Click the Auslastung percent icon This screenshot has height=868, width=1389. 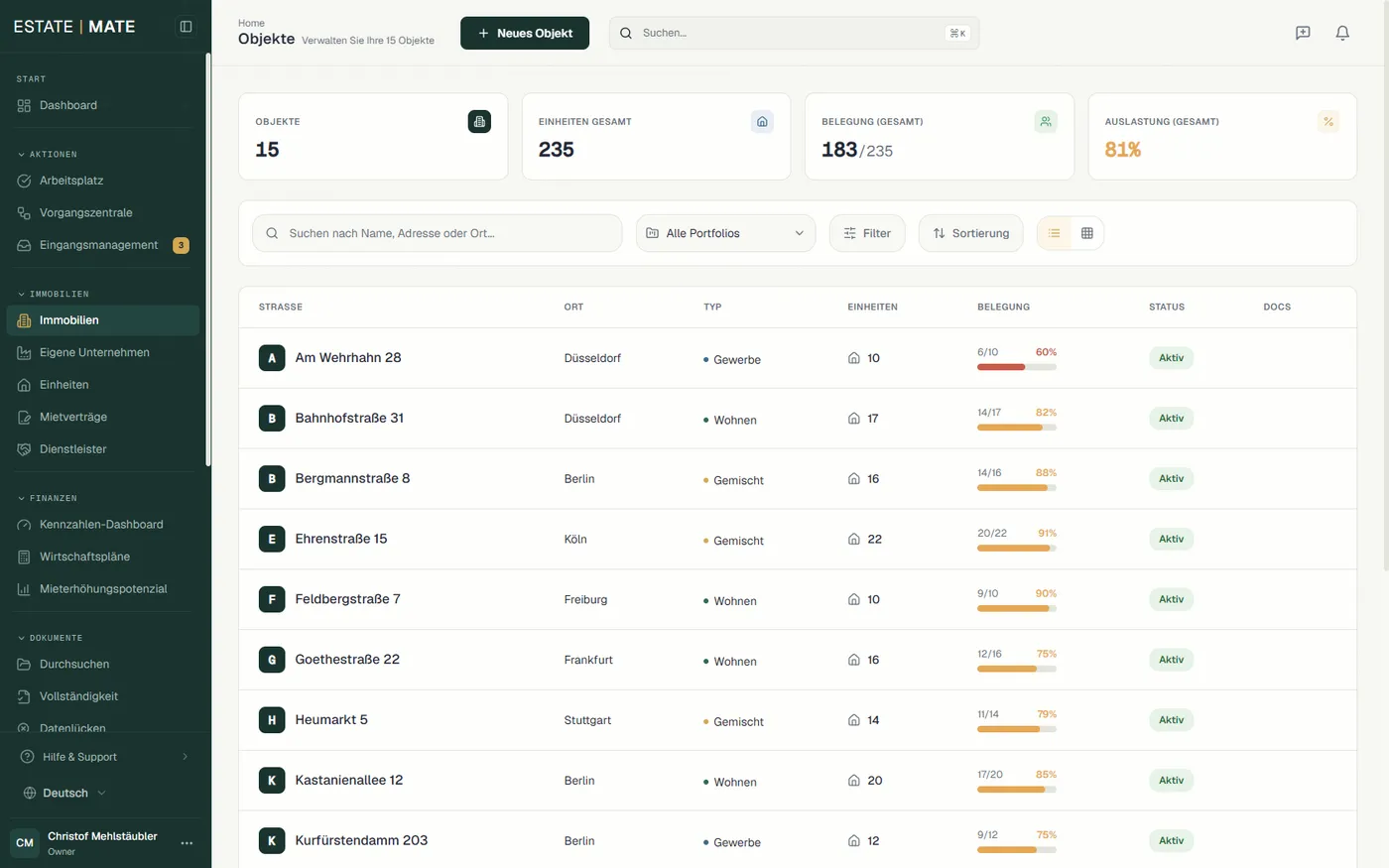(x=1328, y=122)
